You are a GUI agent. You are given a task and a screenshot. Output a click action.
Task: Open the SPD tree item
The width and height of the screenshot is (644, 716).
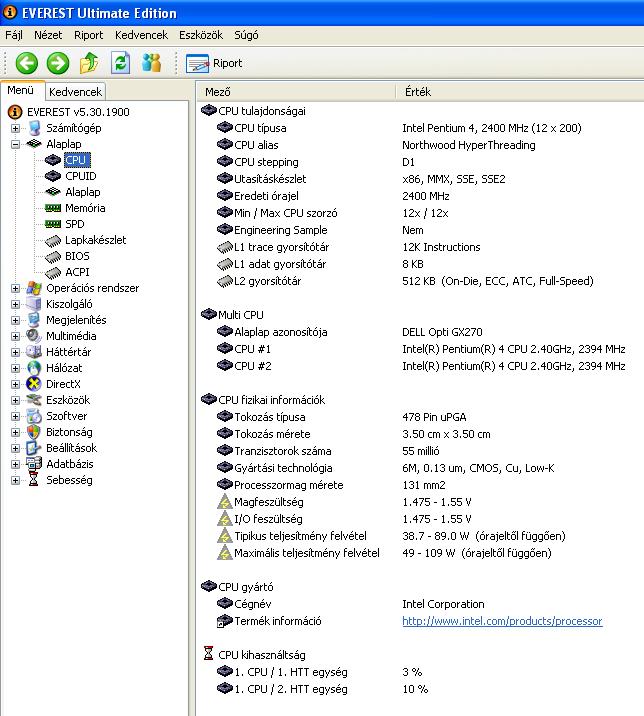tap(75, 224)
